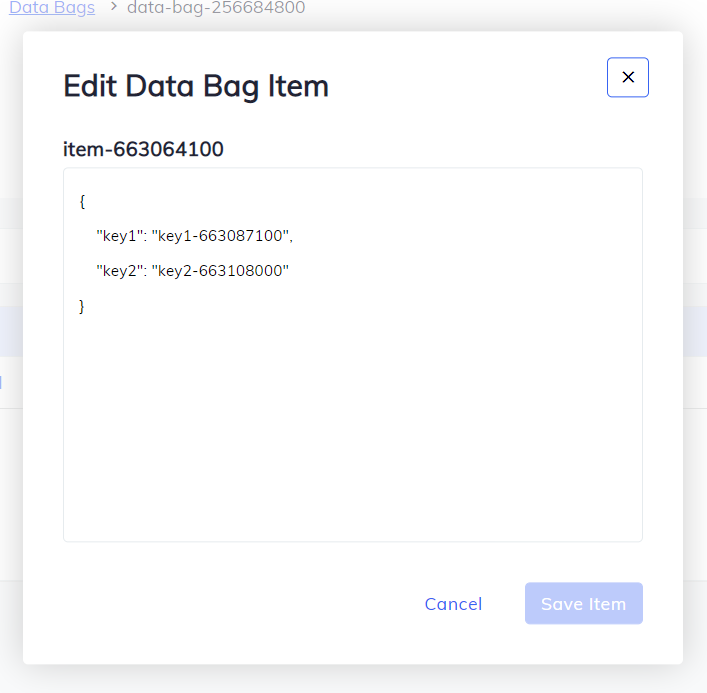Image resolution: width=707 pixels, height=693 pixels.
Task: Click the Cancel link
Action: pos(453,604)
